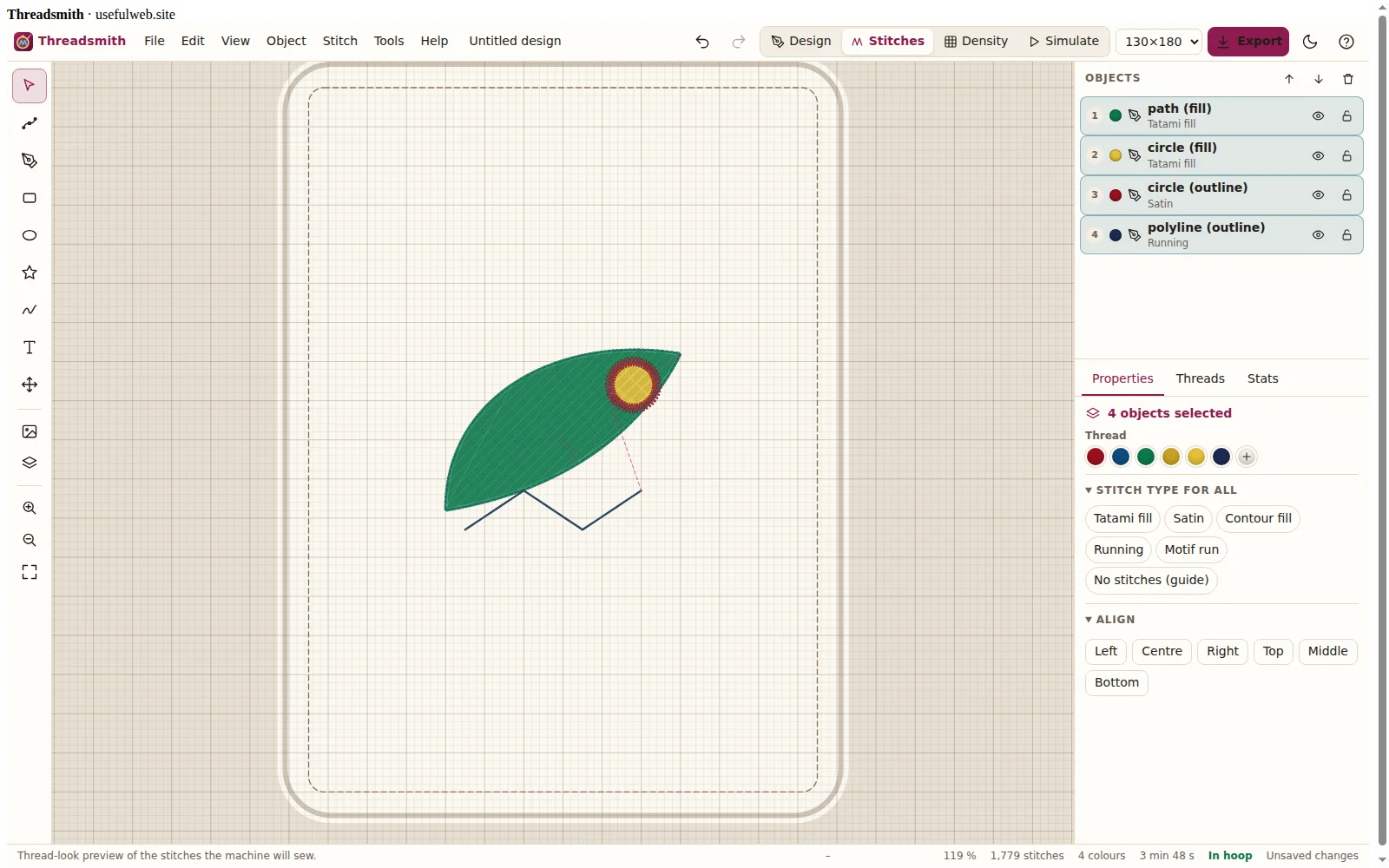Hide the path (fill) object
The height and width of the screenshot is (868, 1389).
click(1318, 116)
